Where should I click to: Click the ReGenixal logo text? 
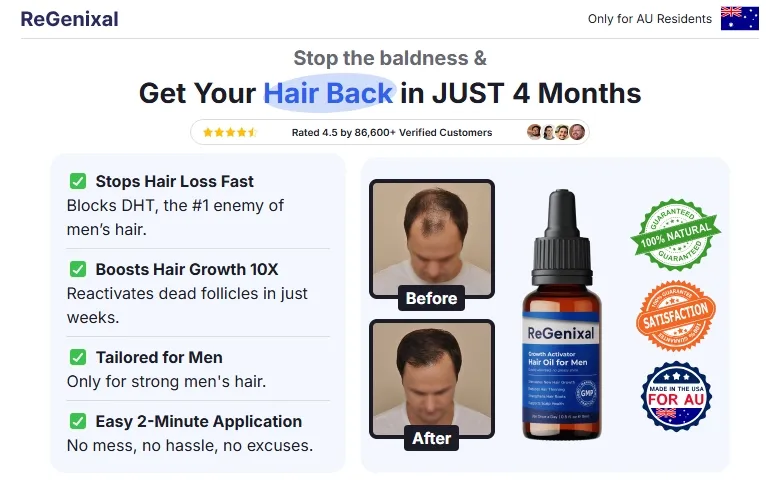pos(69,19)
